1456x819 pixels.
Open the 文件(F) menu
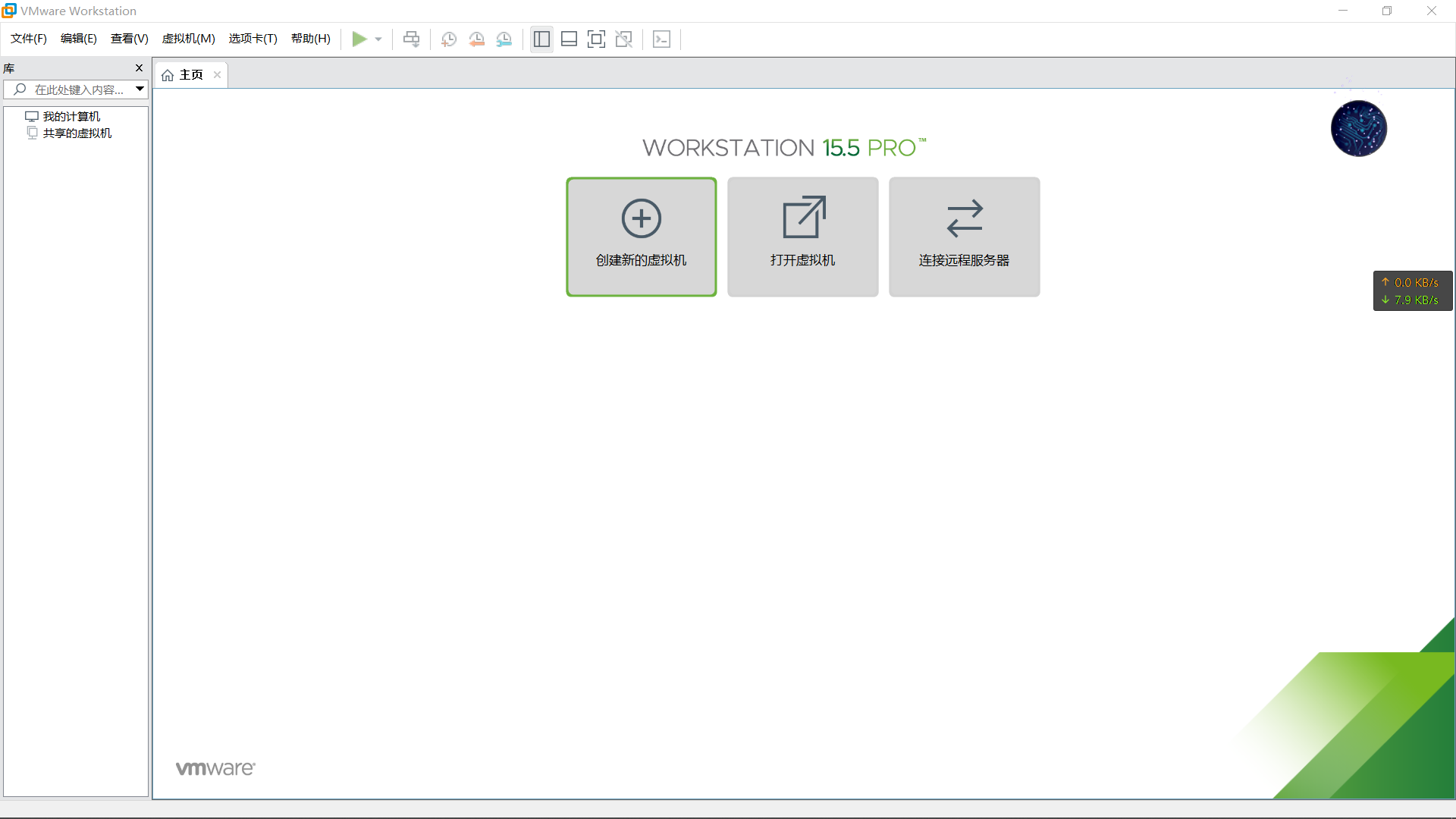click(29, 39)
